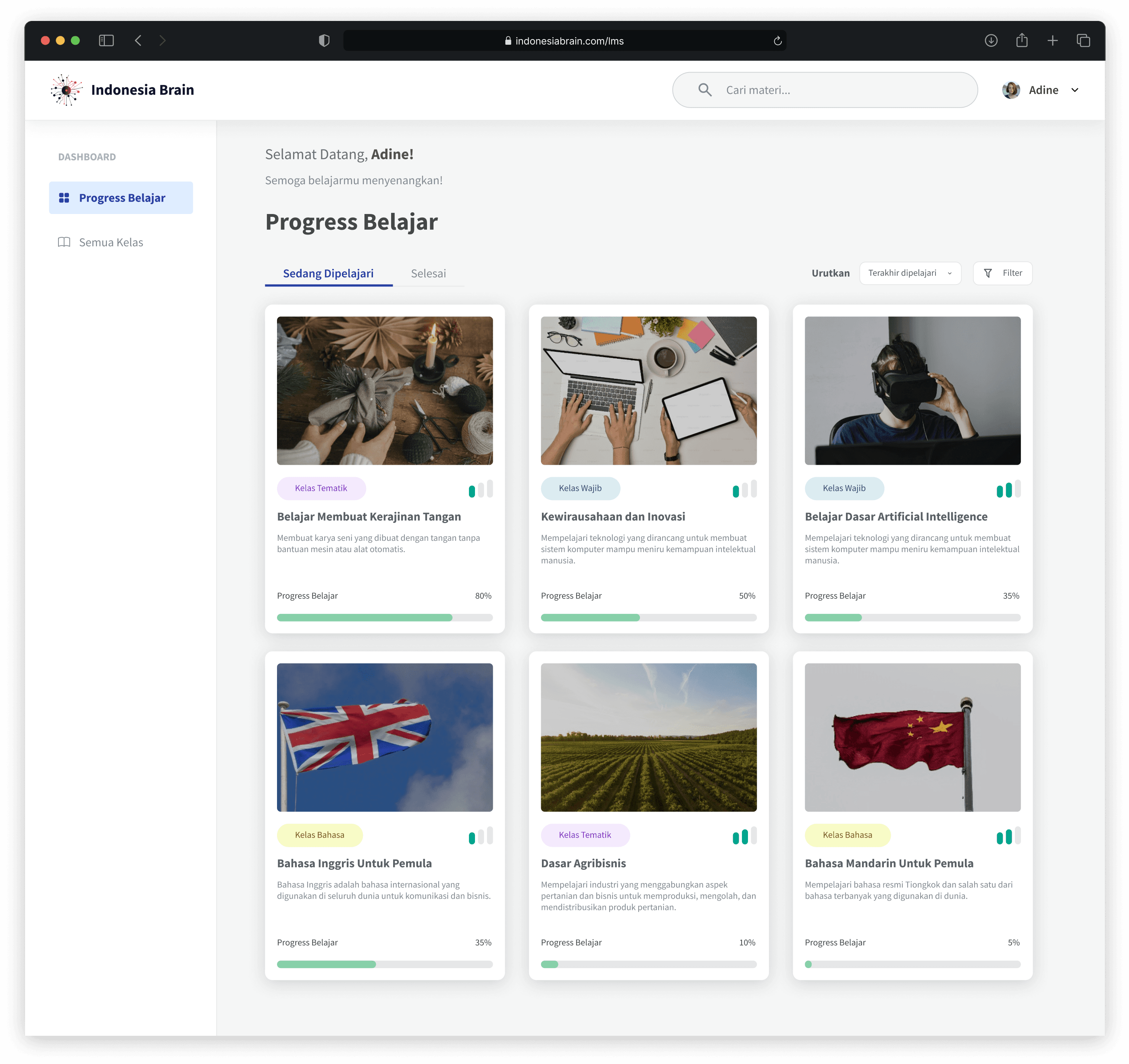Click the search magnifier icon
This screenshot has height=1064, width=1129.
[704, 90]
